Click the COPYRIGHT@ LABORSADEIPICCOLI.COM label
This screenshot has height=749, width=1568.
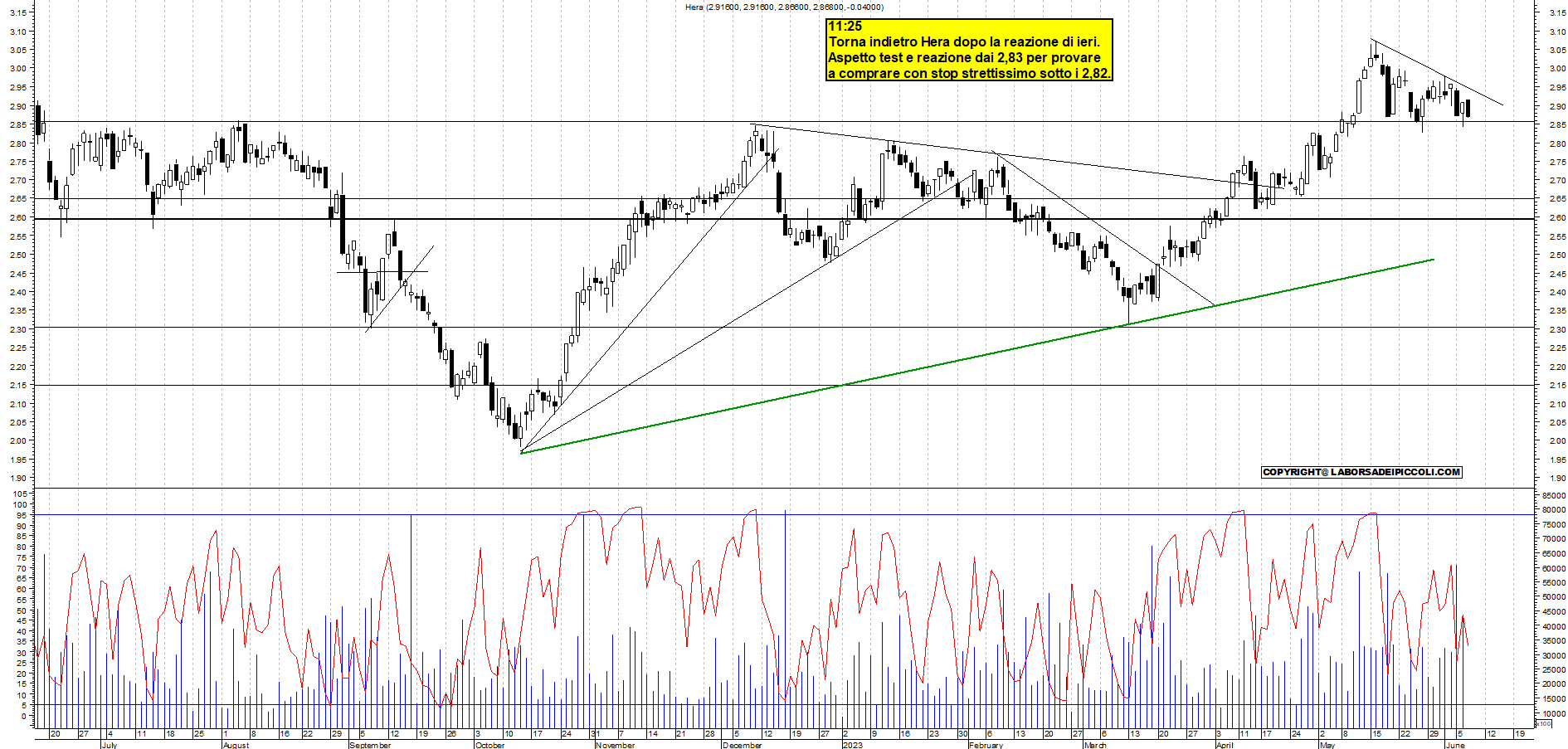point(1361,472)
